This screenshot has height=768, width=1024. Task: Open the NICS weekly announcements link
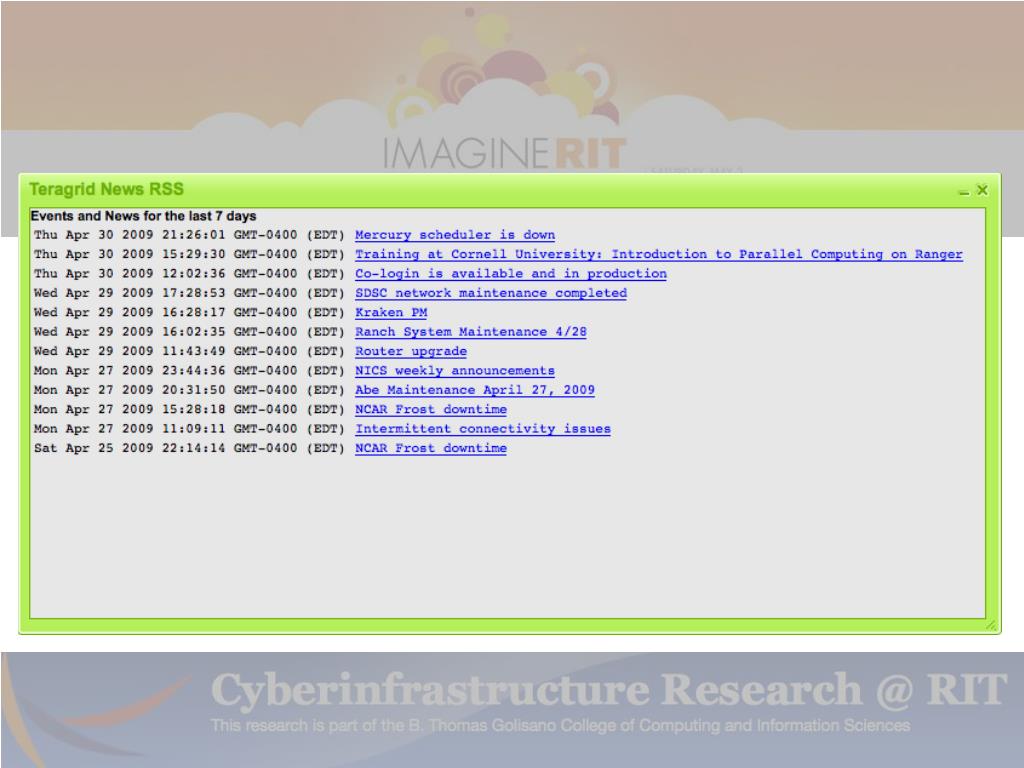click(x=455, y=371)
